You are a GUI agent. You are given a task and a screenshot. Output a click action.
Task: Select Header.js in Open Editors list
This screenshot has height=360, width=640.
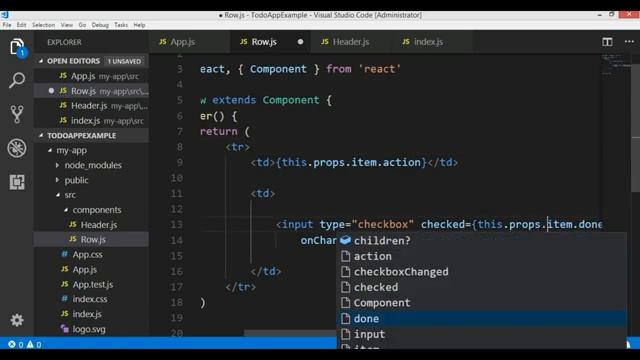point(91,106)
